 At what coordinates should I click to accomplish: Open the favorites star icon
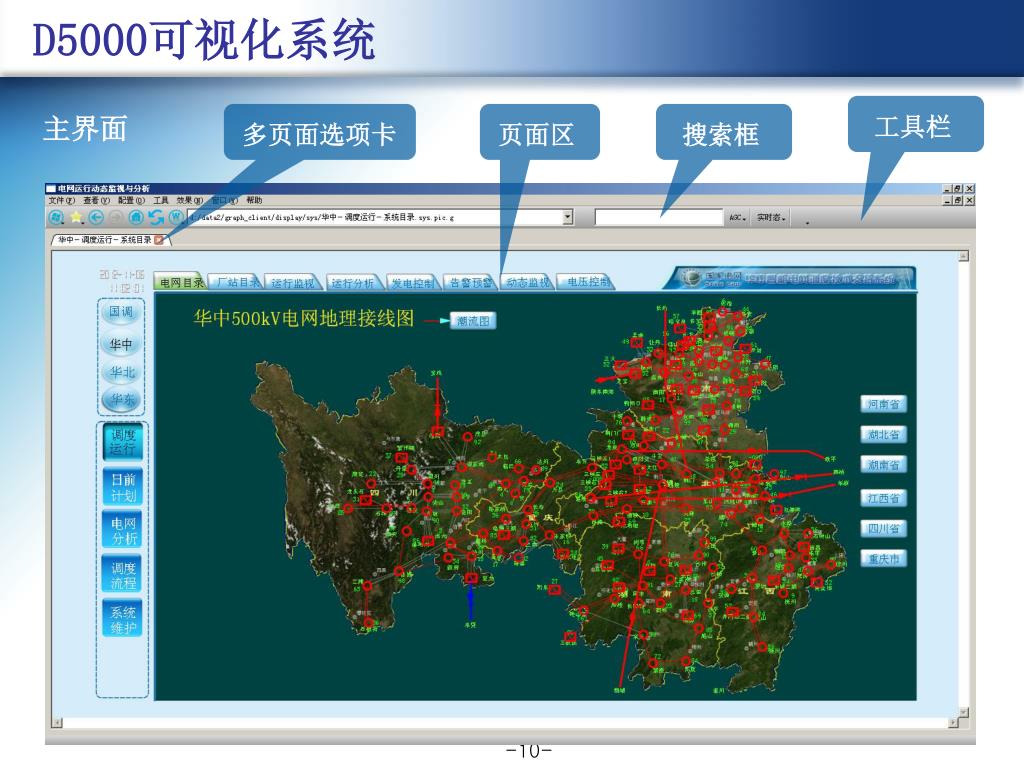(76, 217)
